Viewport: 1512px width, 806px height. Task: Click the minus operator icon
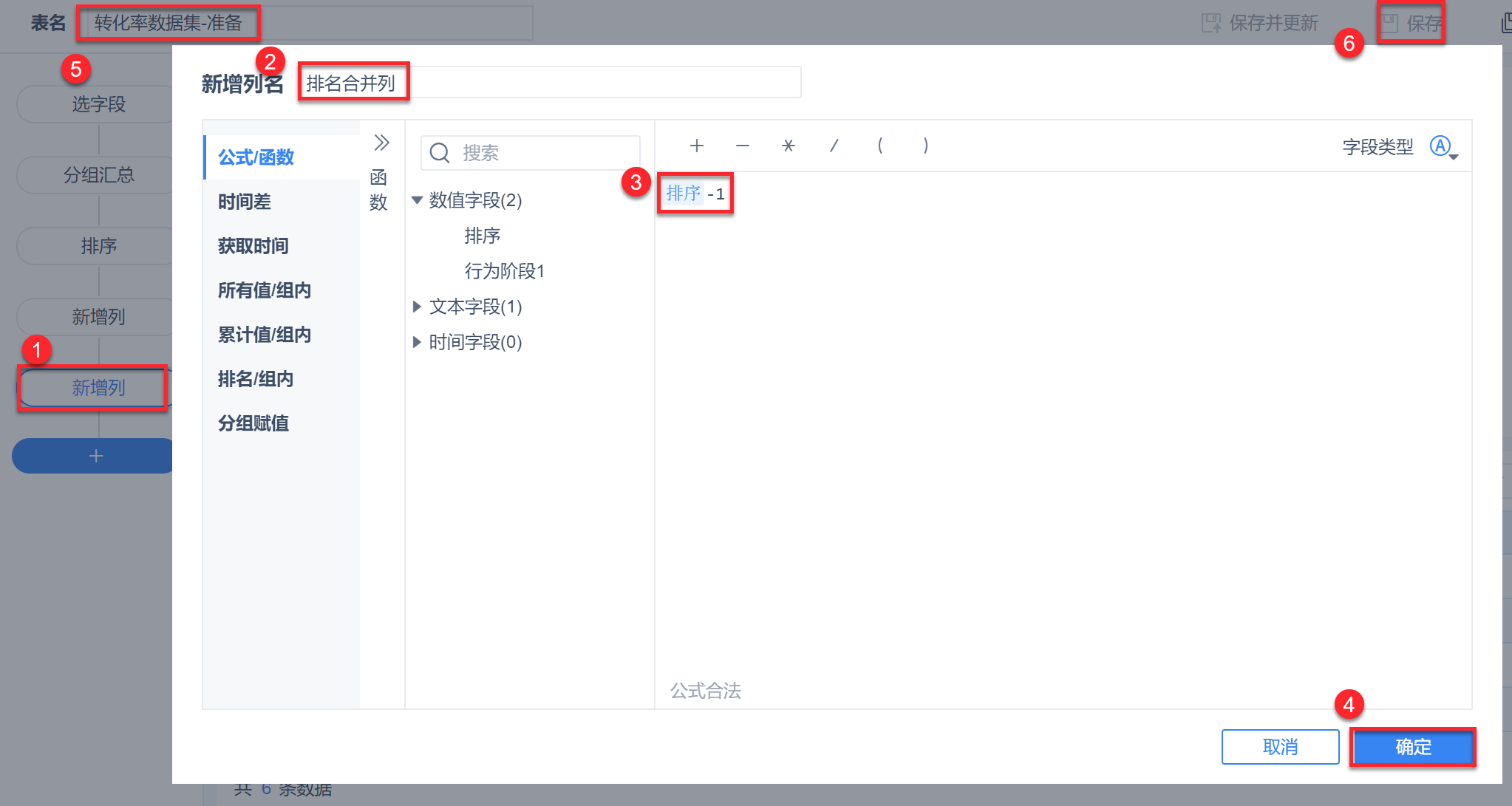[743, 146]
